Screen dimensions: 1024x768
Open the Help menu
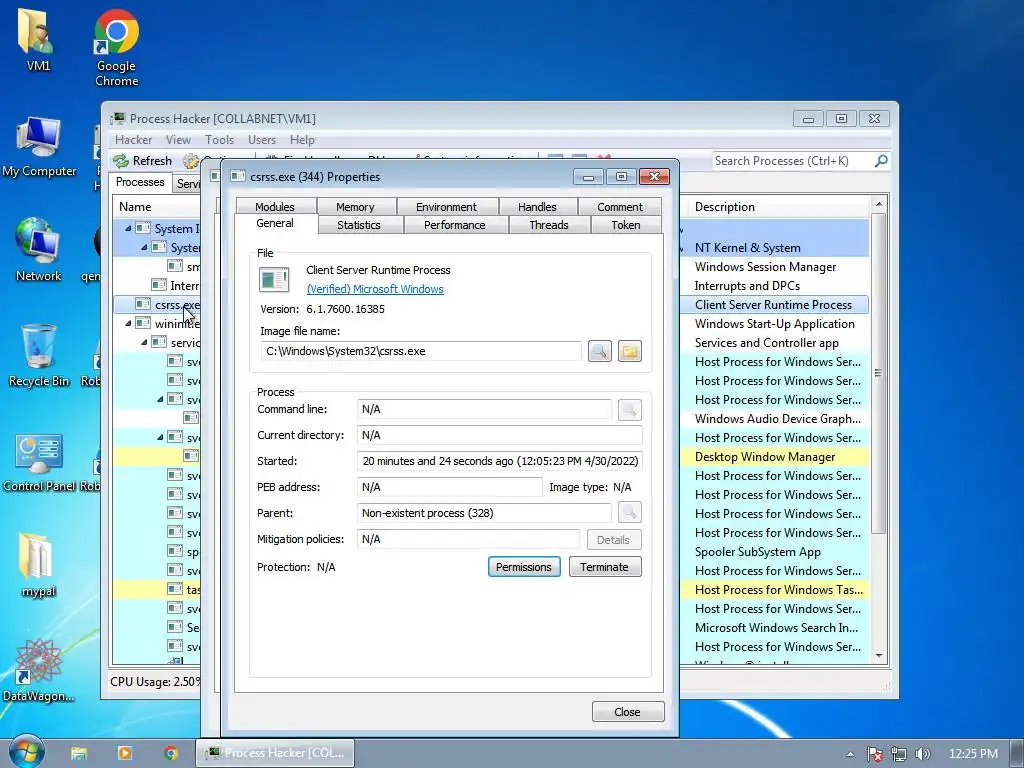302,140
